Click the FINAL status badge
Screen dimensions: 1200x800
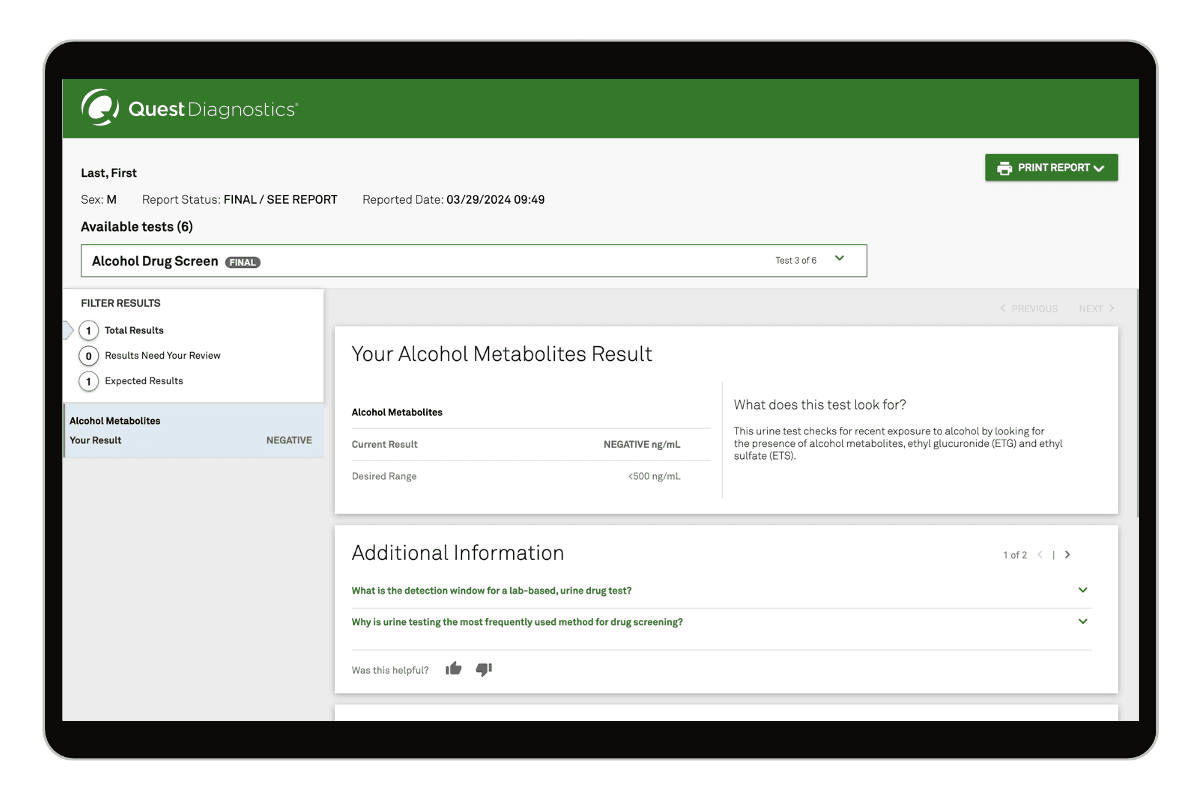(242, 261)
